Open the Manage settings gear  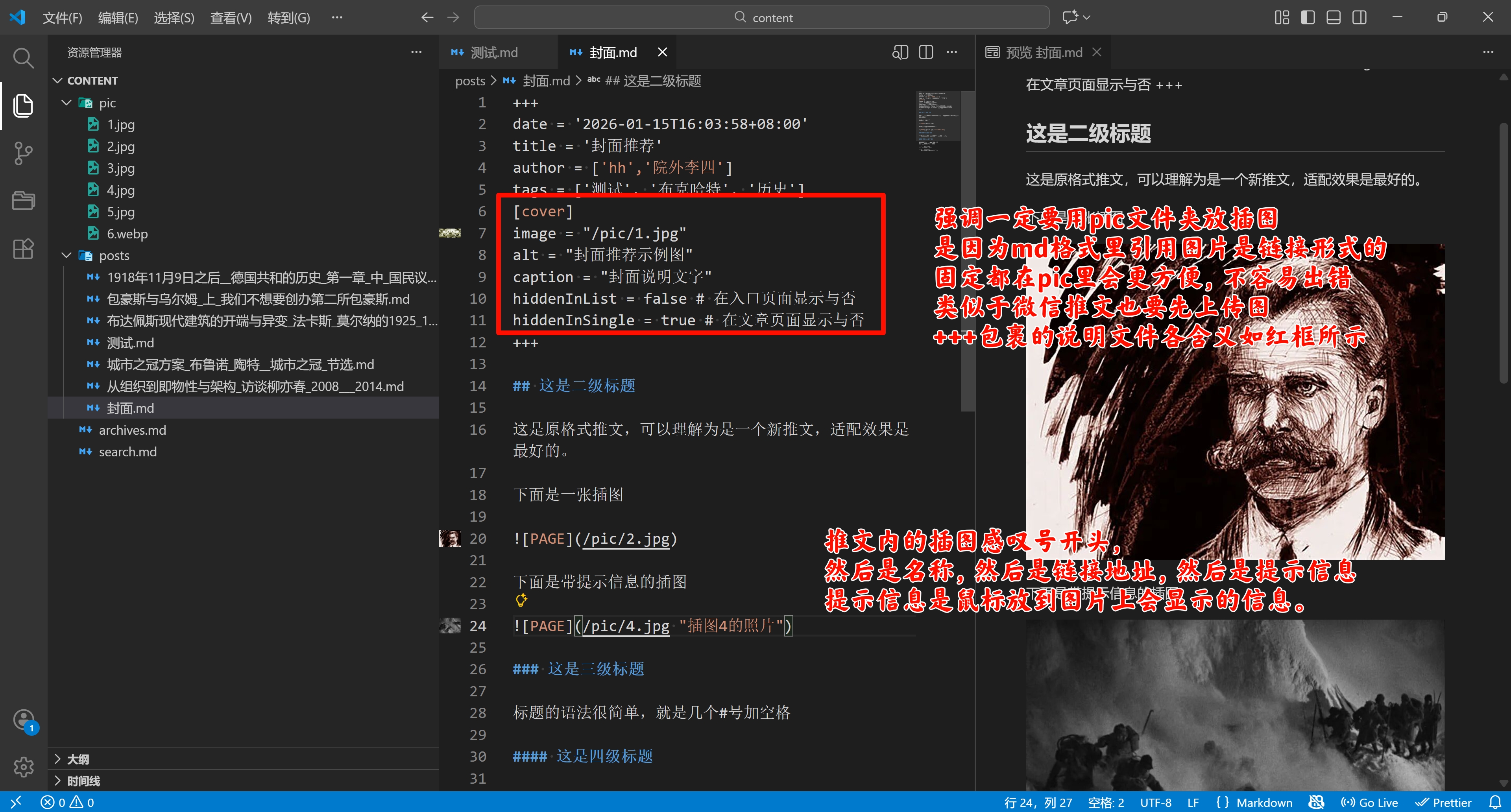pos(24,767)
